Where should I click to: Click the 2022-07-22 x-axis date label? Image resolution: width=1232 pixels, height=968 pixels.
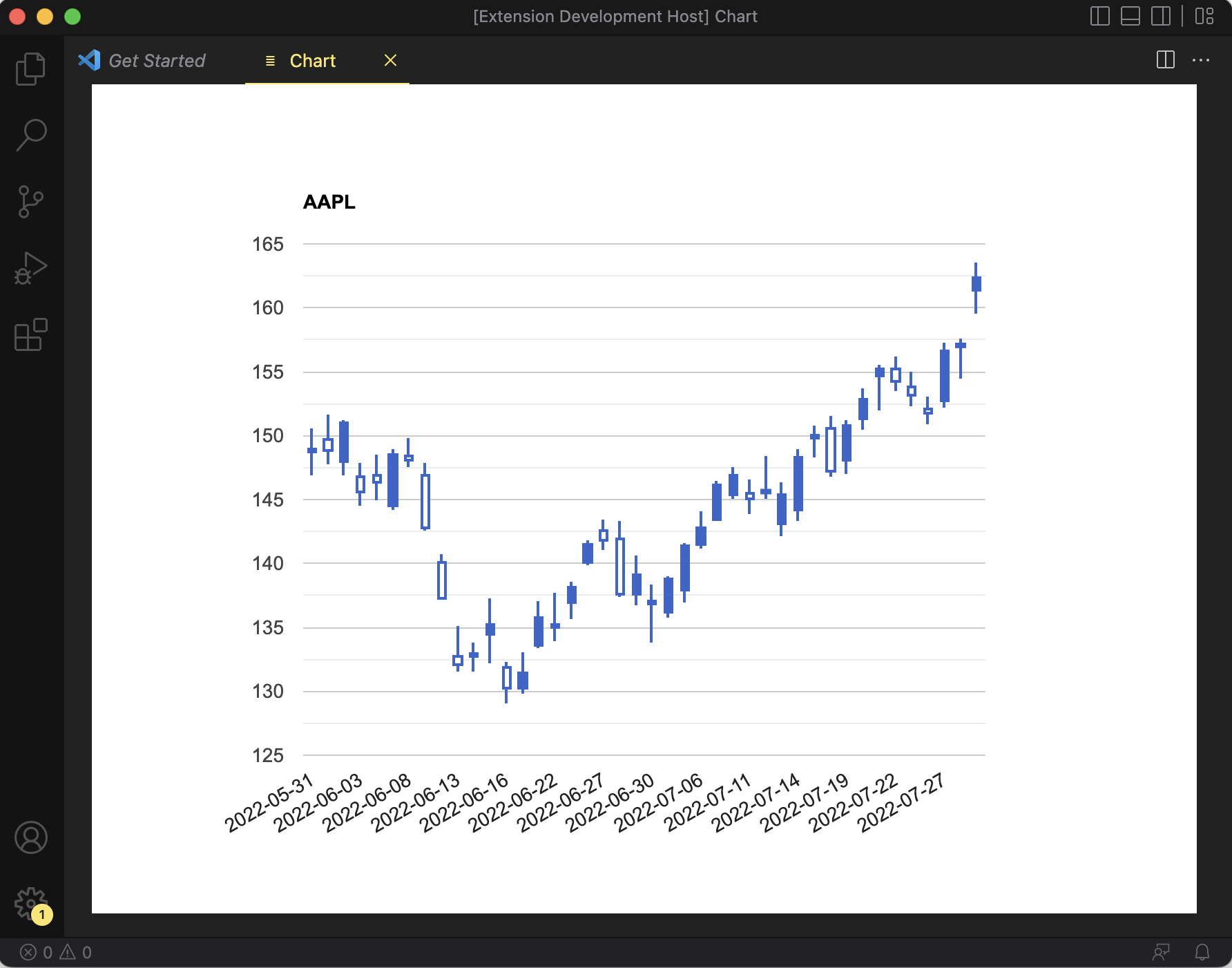click(x=854, y=803)
